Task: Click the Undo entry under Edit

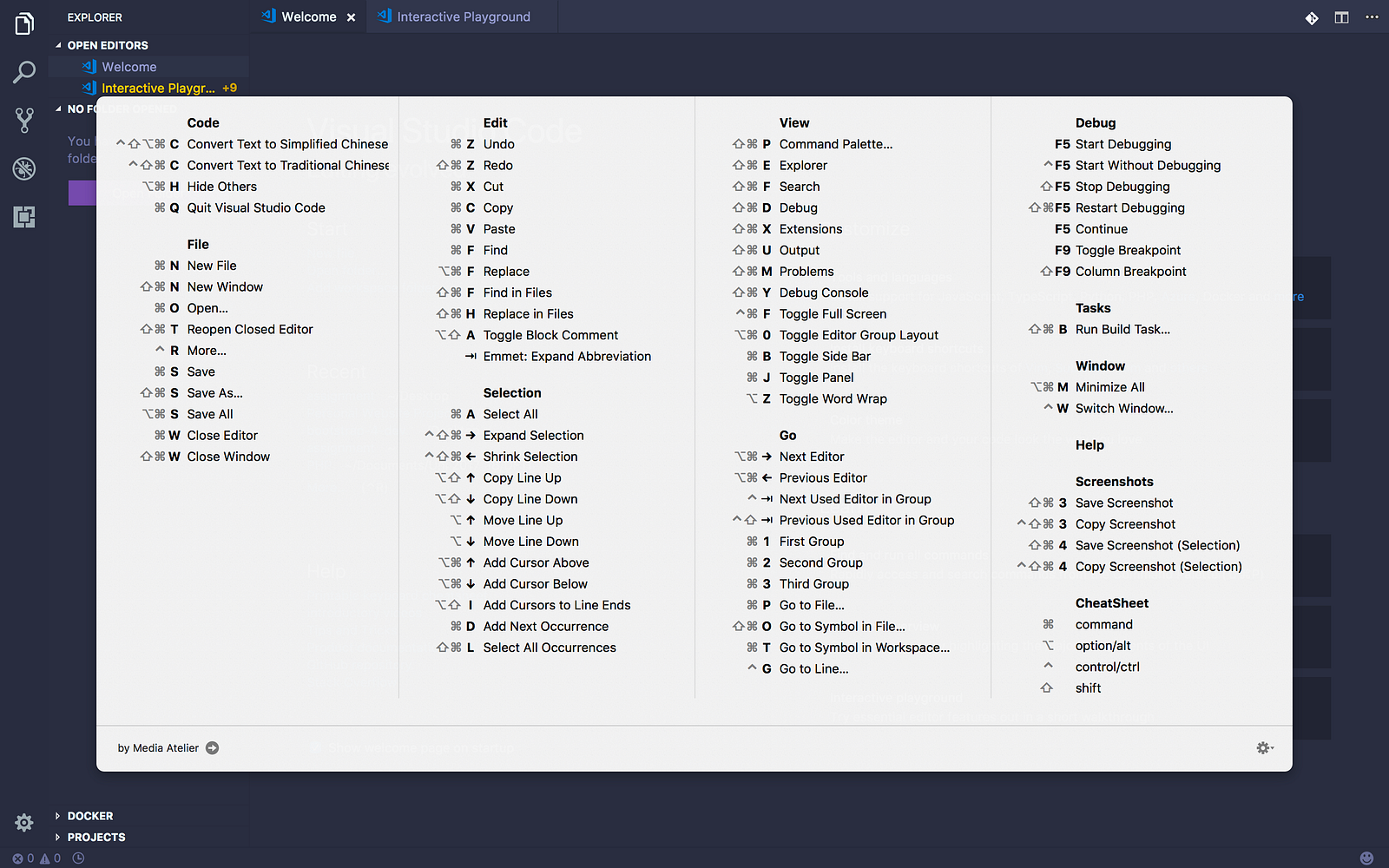Action: (x=499, y=144)
